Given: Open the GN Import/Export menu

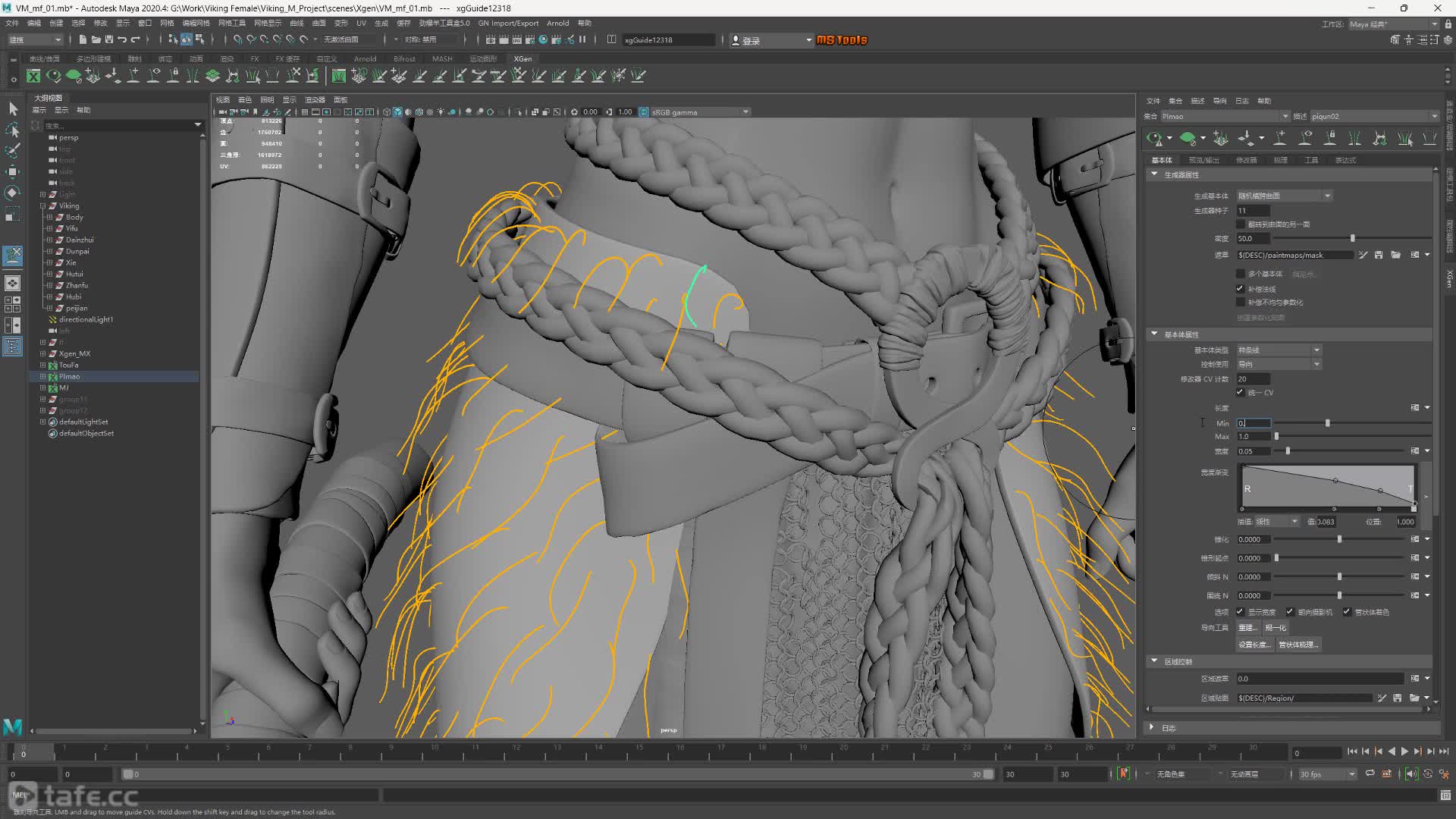Looking at the screenshot, I should coord(508,24).
